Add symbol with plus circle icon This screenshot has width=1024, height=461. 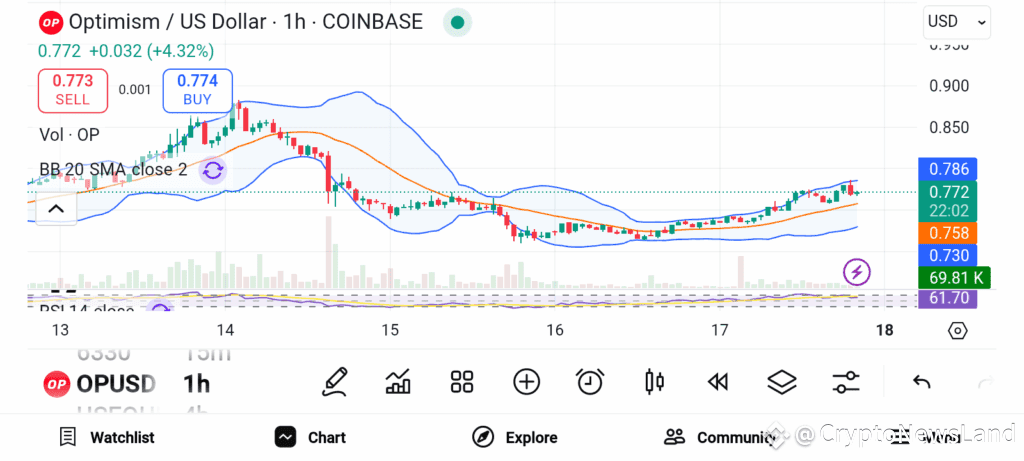(x=526, y=382)
